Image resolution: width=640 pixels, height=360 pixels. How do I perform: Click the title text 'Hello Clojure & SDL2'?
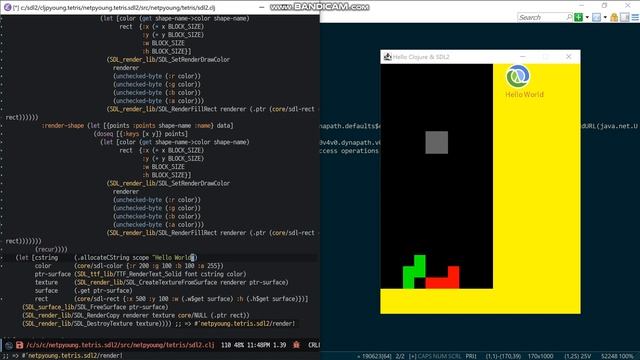click(x=421, y=57)
